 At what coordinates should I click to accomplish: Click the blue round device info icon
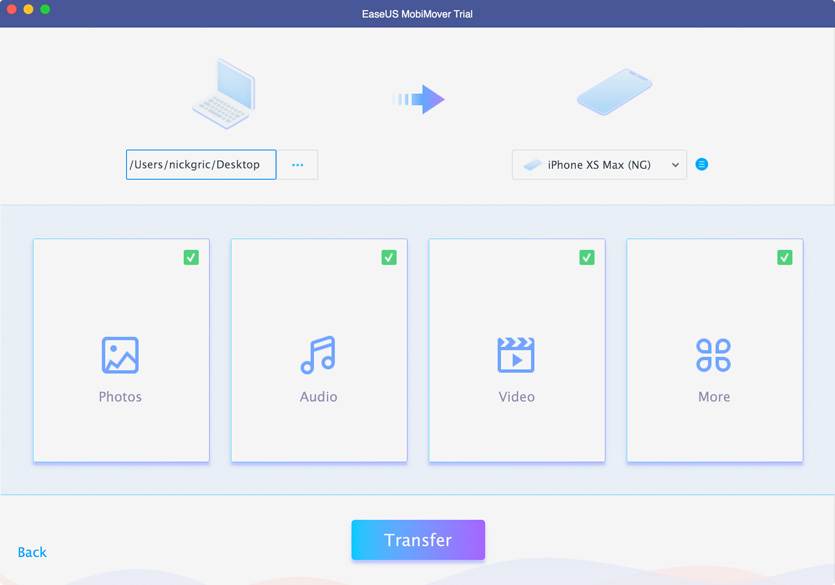coord(702,165)
